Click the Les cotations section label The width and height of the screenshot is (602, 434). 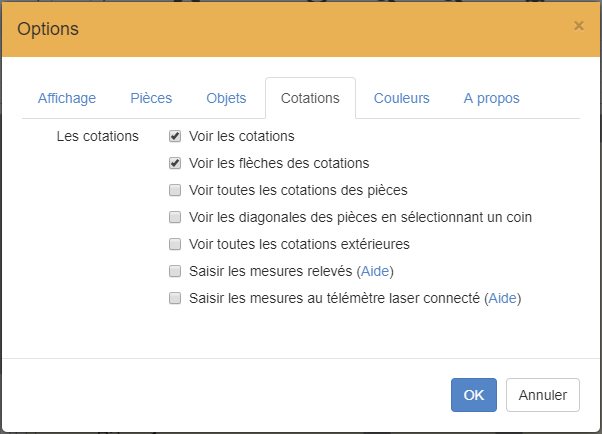98,136
